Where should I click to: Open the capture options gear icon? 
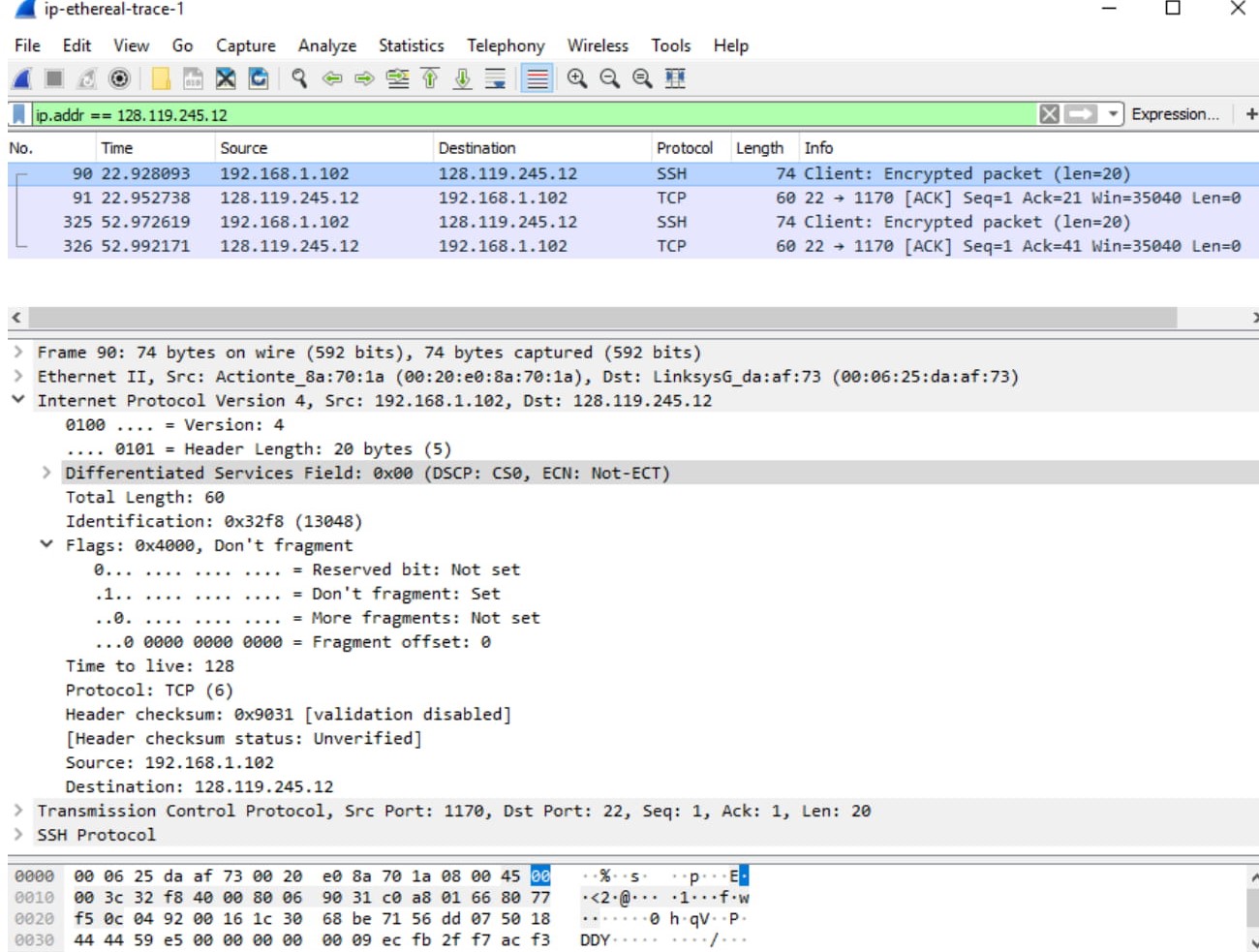119,78
